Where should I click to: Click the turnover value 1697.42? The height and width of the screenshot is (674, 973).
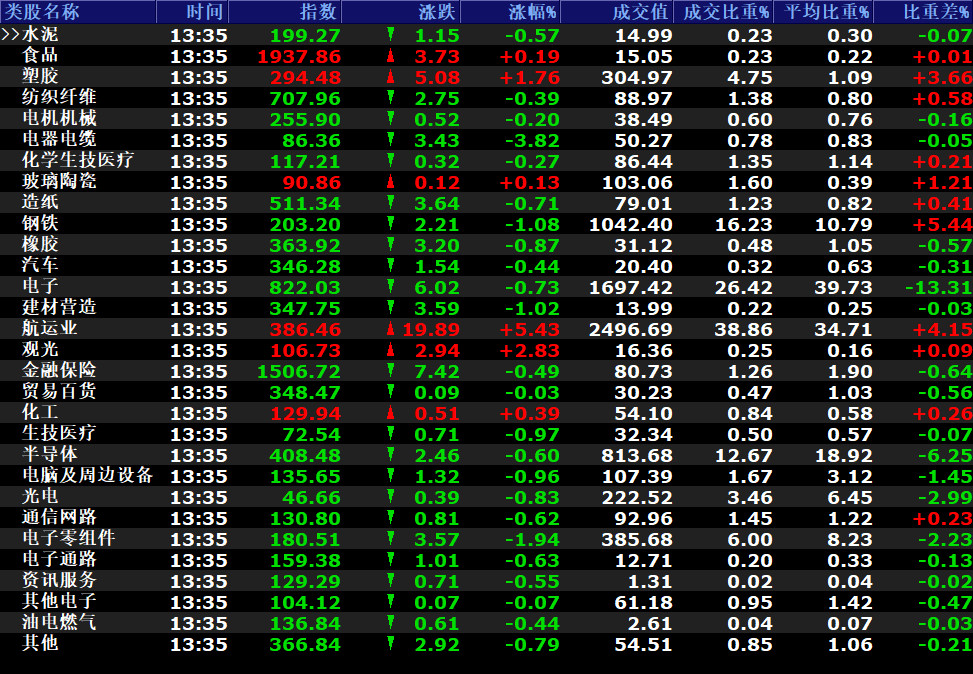coord(630,287)
